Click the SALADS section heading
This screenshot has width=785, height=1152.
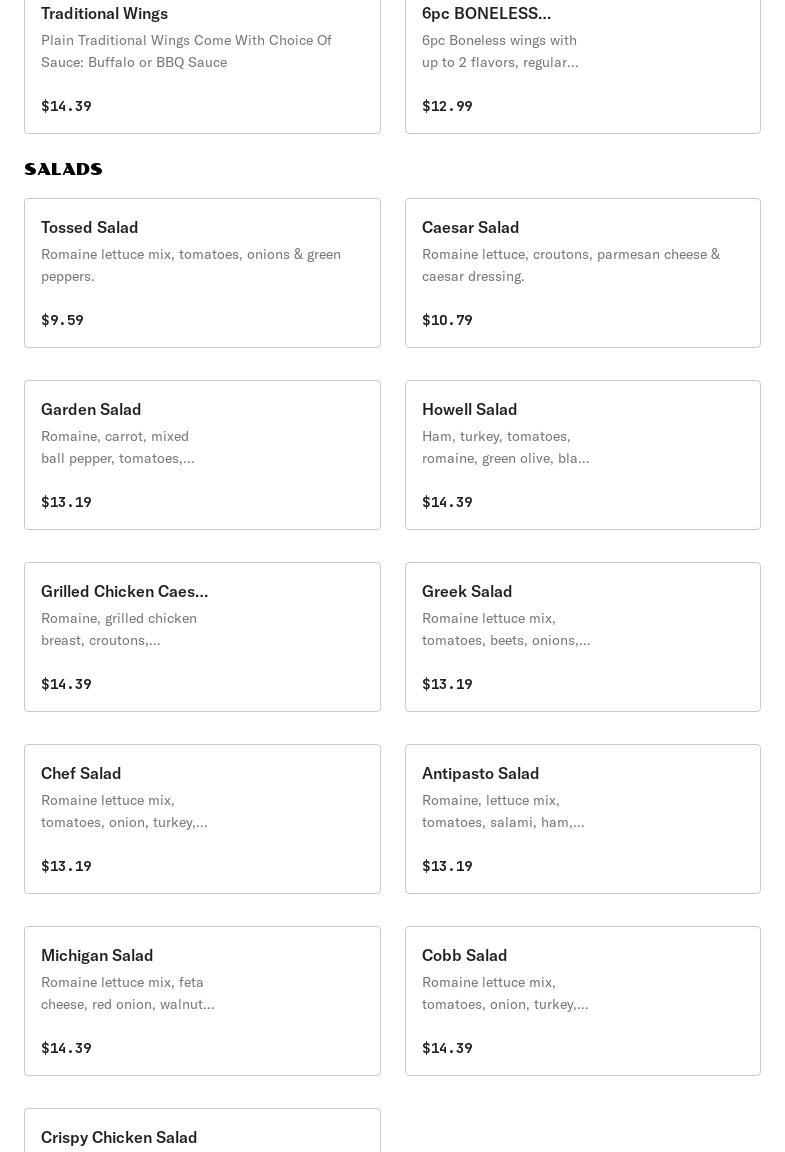coord(63,169)
